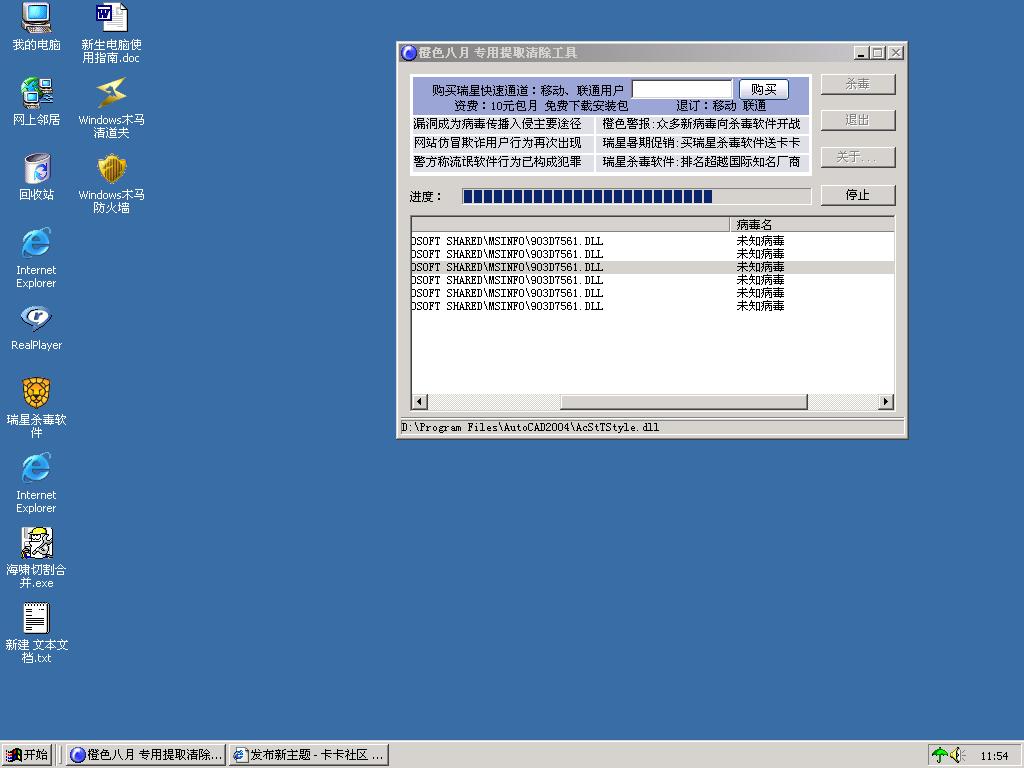Click the green umbrella tray icon

click(939, 756)
